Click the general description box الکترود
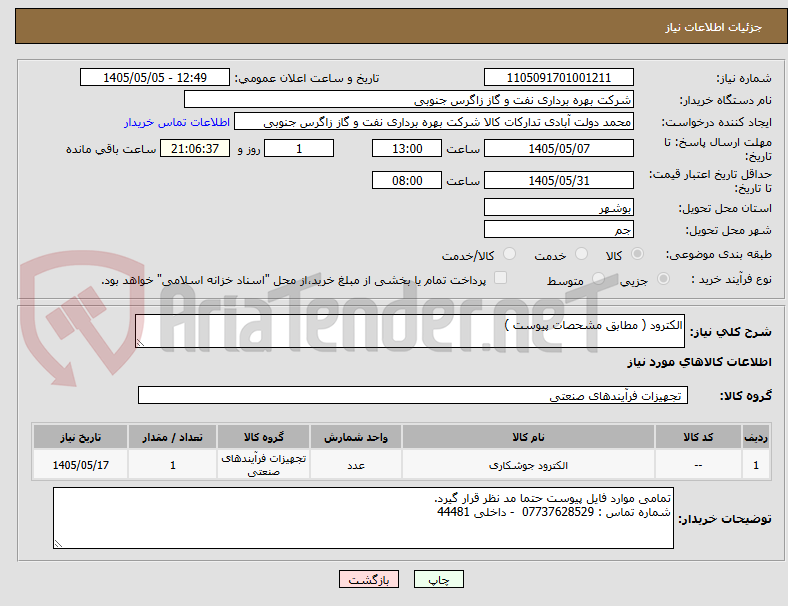 (410, 331)
